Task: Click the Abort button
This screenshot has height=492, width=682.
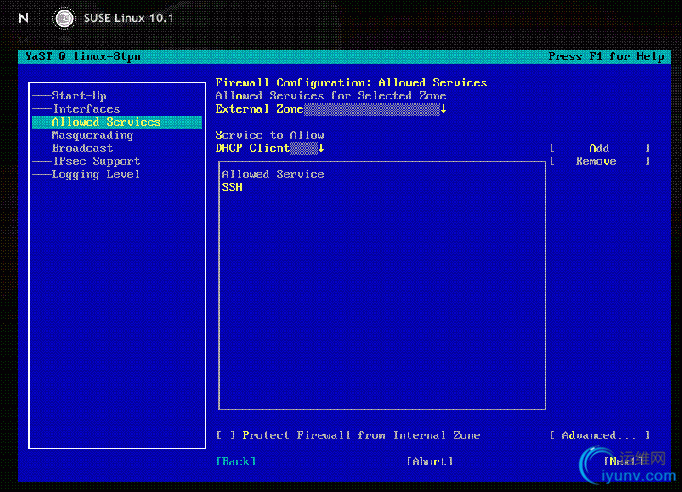Action: click(430, 462)
